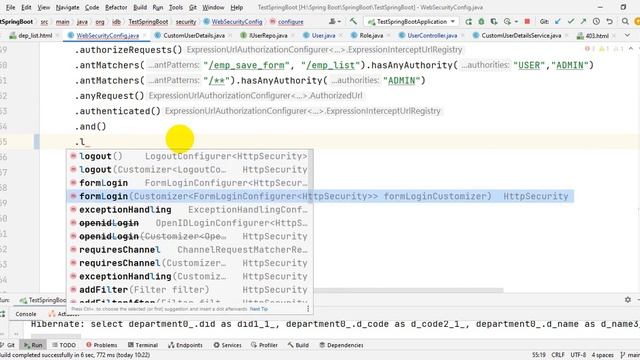The height and width of the screenshot is (360, 640).
Task: Open the Console tab in Run panel
Action: [26, 314]
